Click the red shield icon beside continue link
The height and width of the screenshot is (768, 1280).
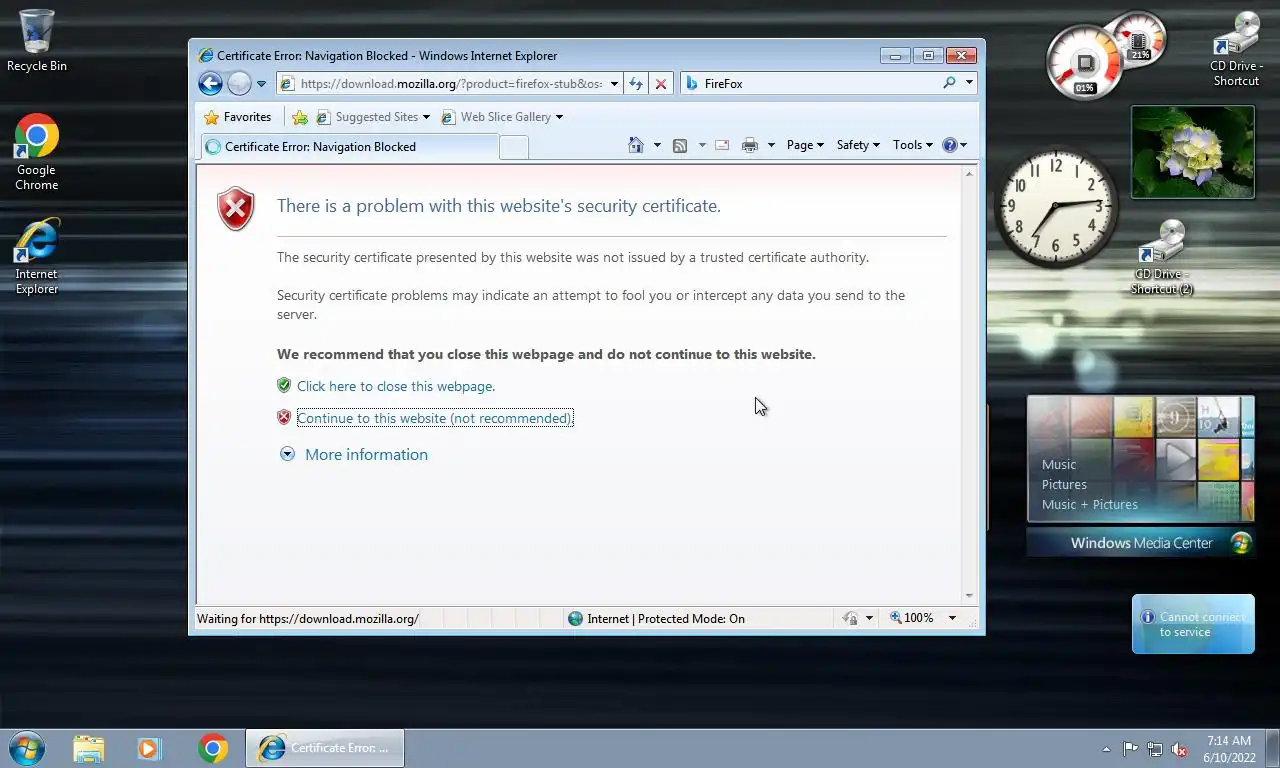(284, 417)
